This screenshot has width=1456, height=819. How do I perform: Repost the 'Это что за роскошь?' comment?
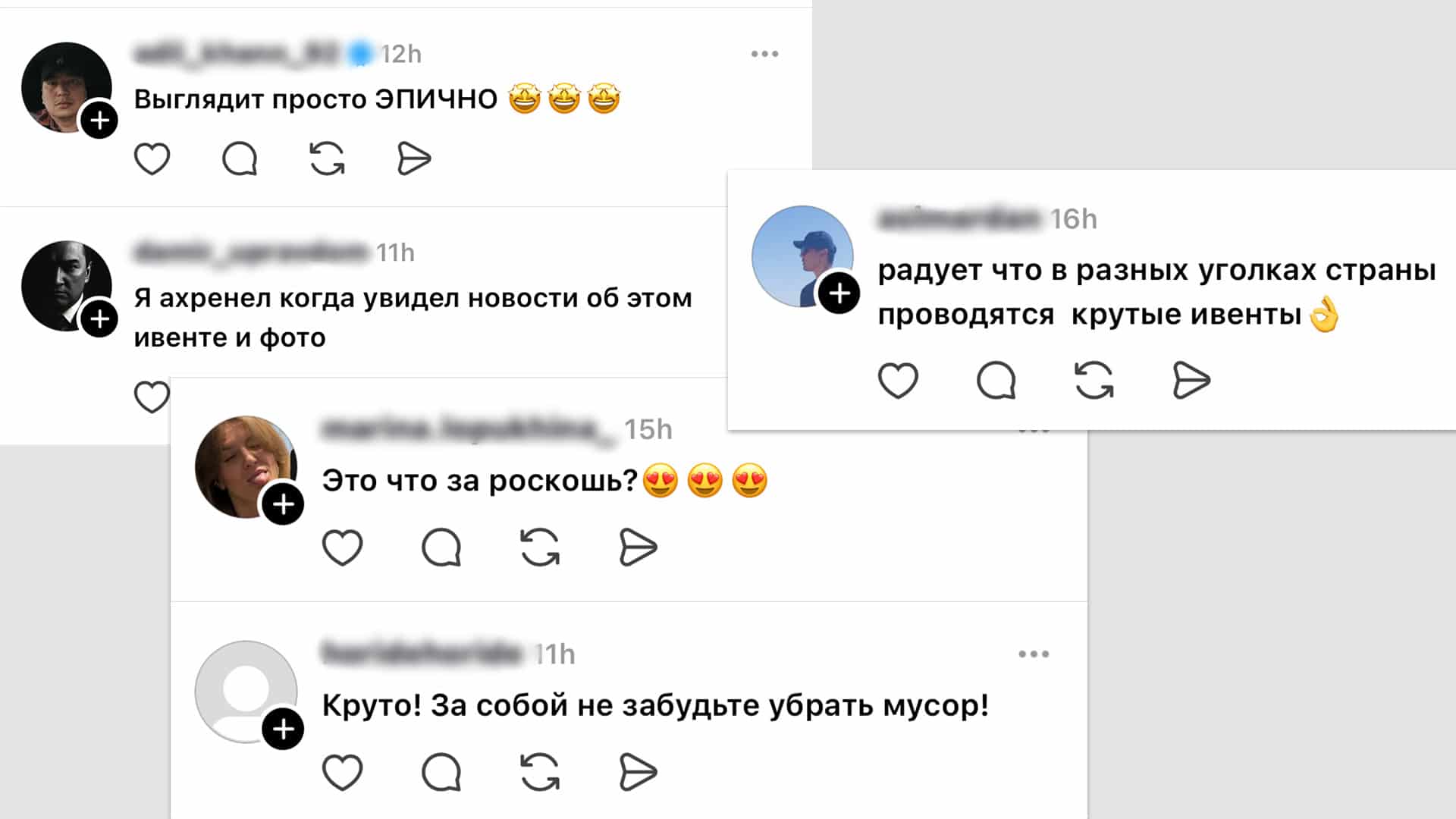click(540, 548)
